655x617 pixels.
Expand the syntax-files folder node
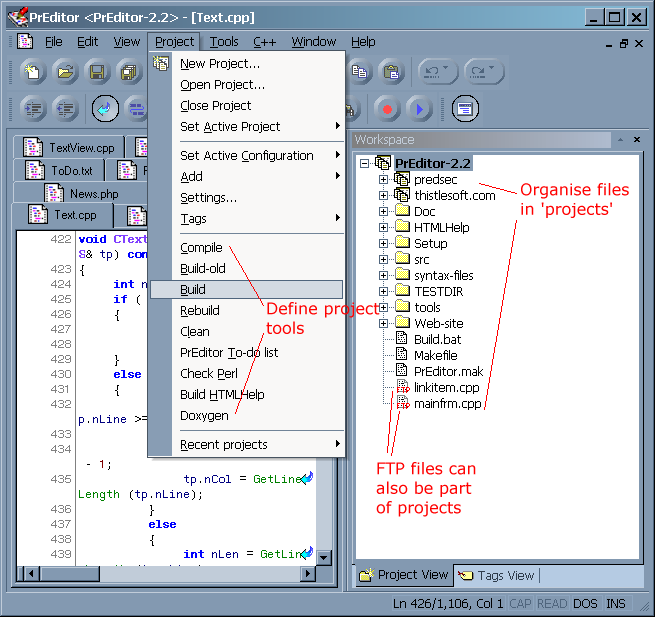tap(383, 275)
